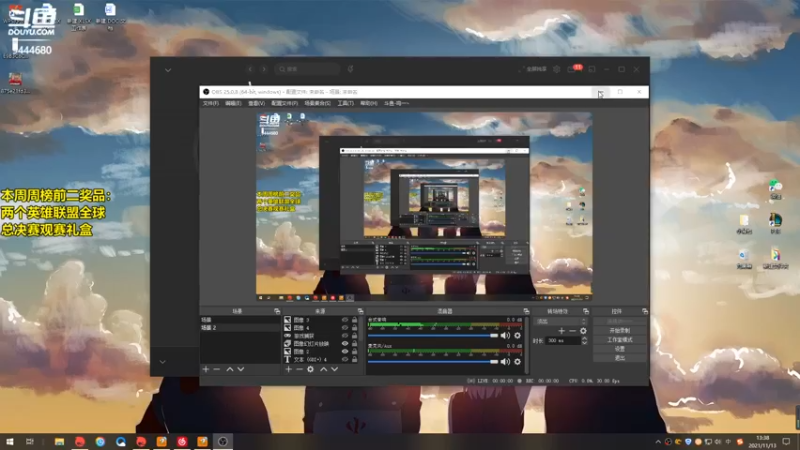Screen dimensions: 800x450
Task: Open the OBS taskbar icon
Action: point(222,441)
